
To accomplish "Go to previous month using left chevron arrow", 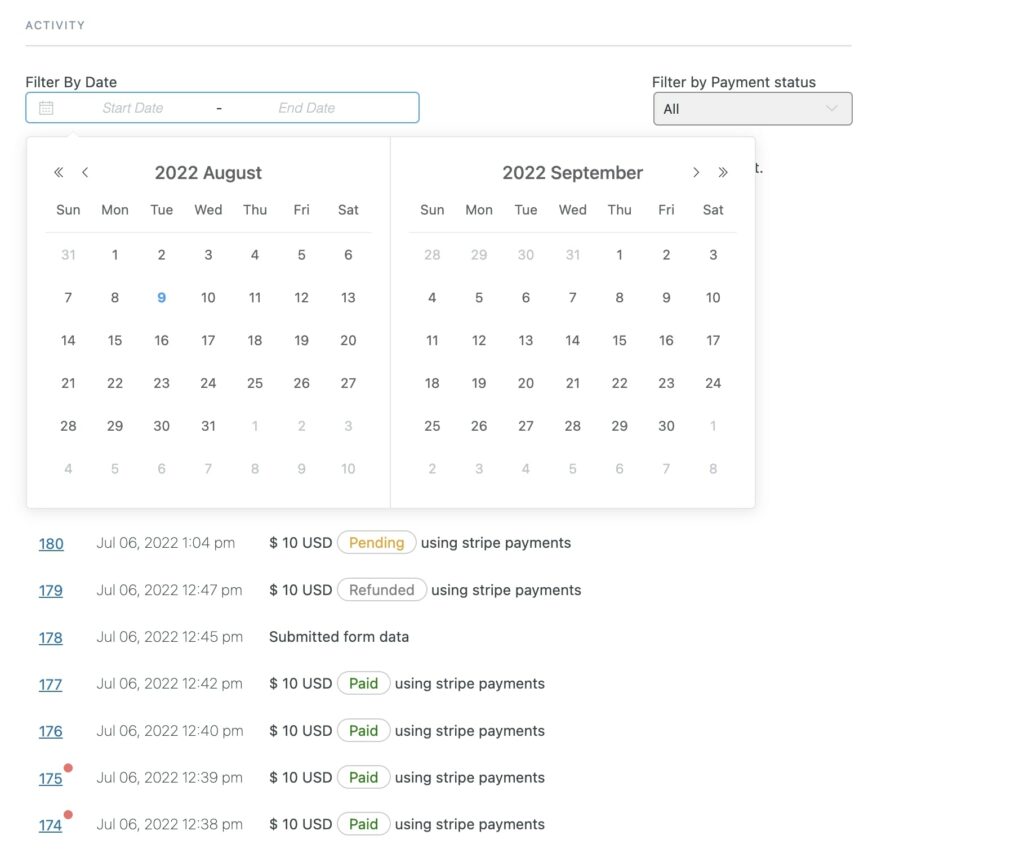I will pyautogui.click(x=85, y=172).
